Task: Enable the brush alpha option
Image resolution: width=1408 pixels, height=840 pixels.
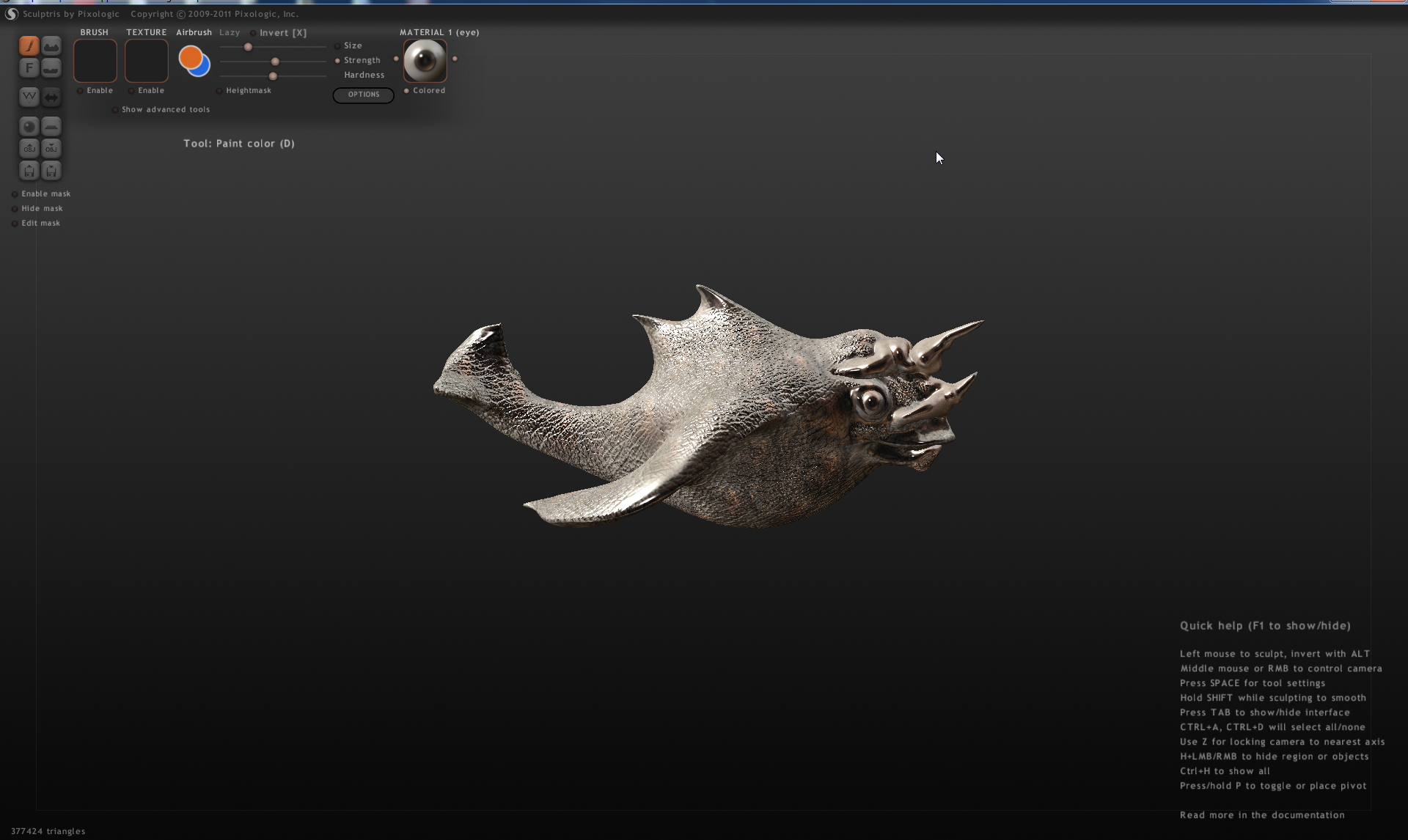Action: (81, 91)
